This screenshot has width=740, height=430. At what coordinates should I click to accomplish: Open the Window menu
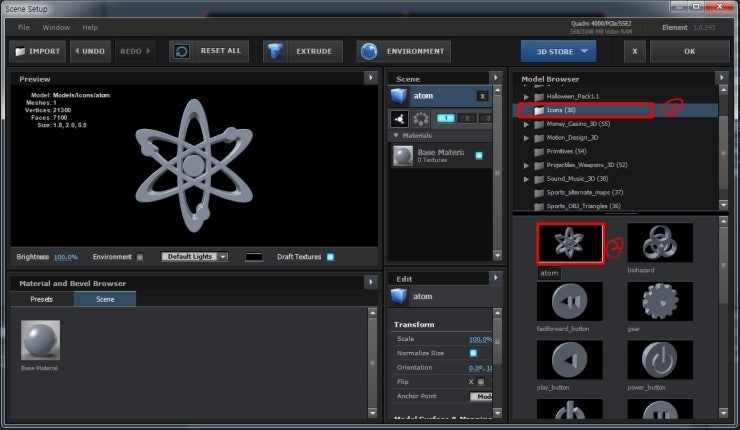pyautogui.click(x=56, y=27)
